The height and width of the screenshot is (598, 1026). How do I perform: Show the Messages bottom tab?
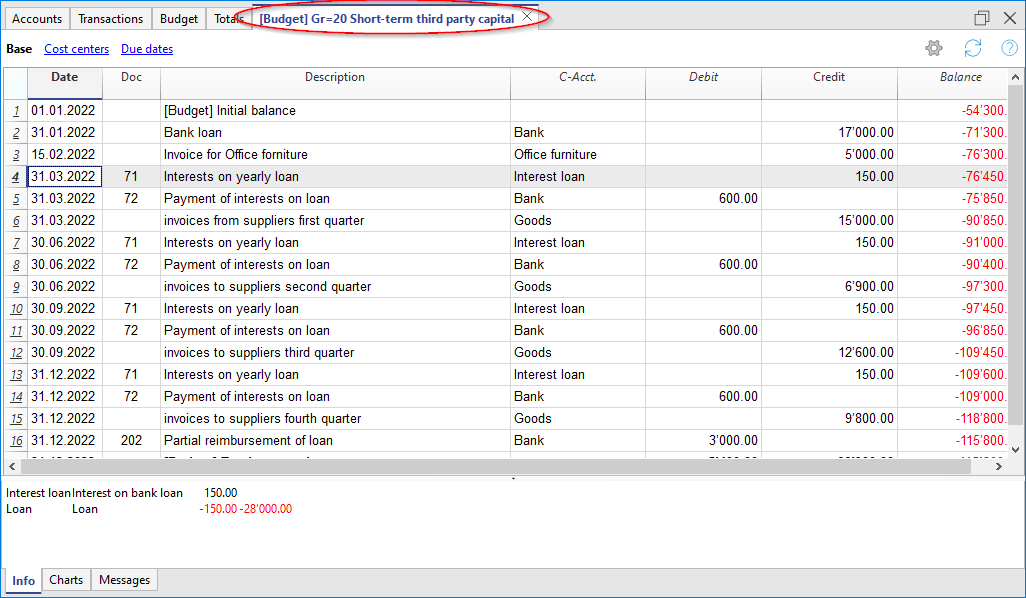pyautogui.click(x=124, y=580)
